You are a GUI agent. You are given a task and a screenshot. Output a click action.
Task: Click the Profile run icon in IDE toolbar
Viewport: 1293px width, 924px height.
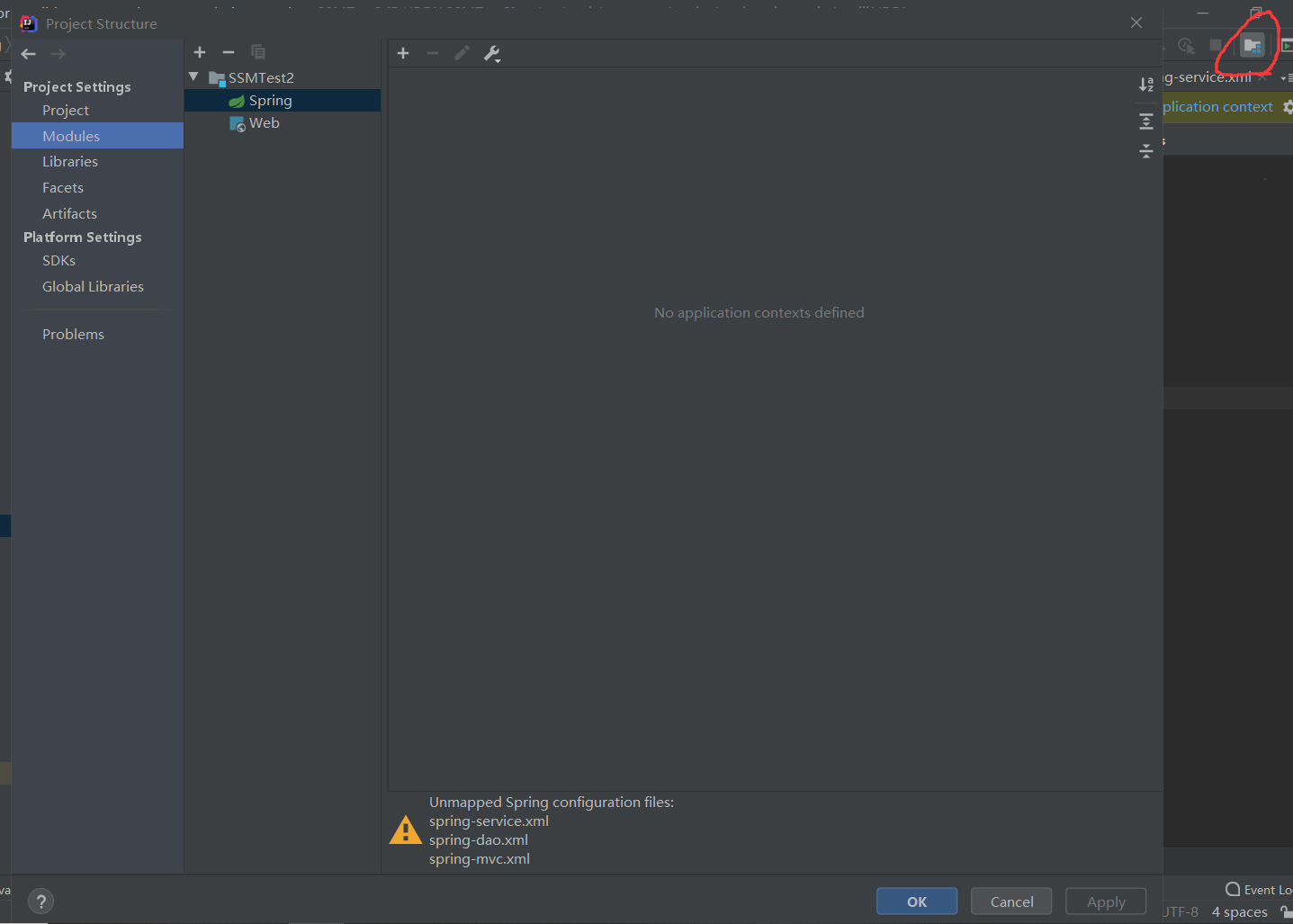pos(1186,45)
